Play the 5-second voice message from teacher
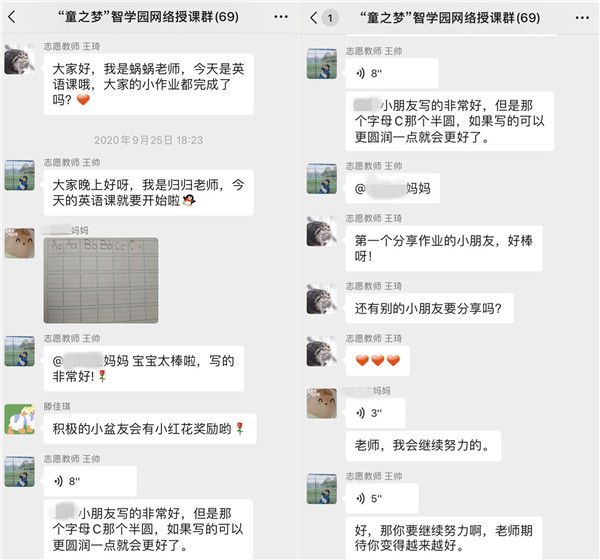 click(x=382, y=498)
